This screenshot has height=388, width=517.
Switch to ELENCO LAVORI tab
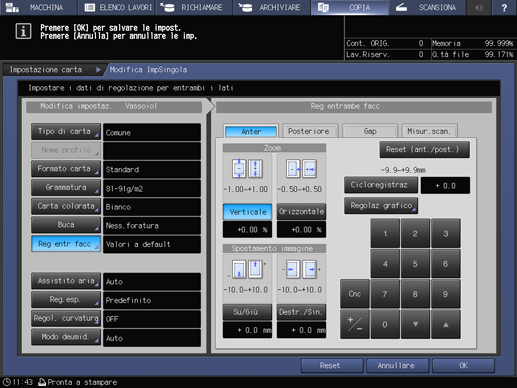pos(116,7)
